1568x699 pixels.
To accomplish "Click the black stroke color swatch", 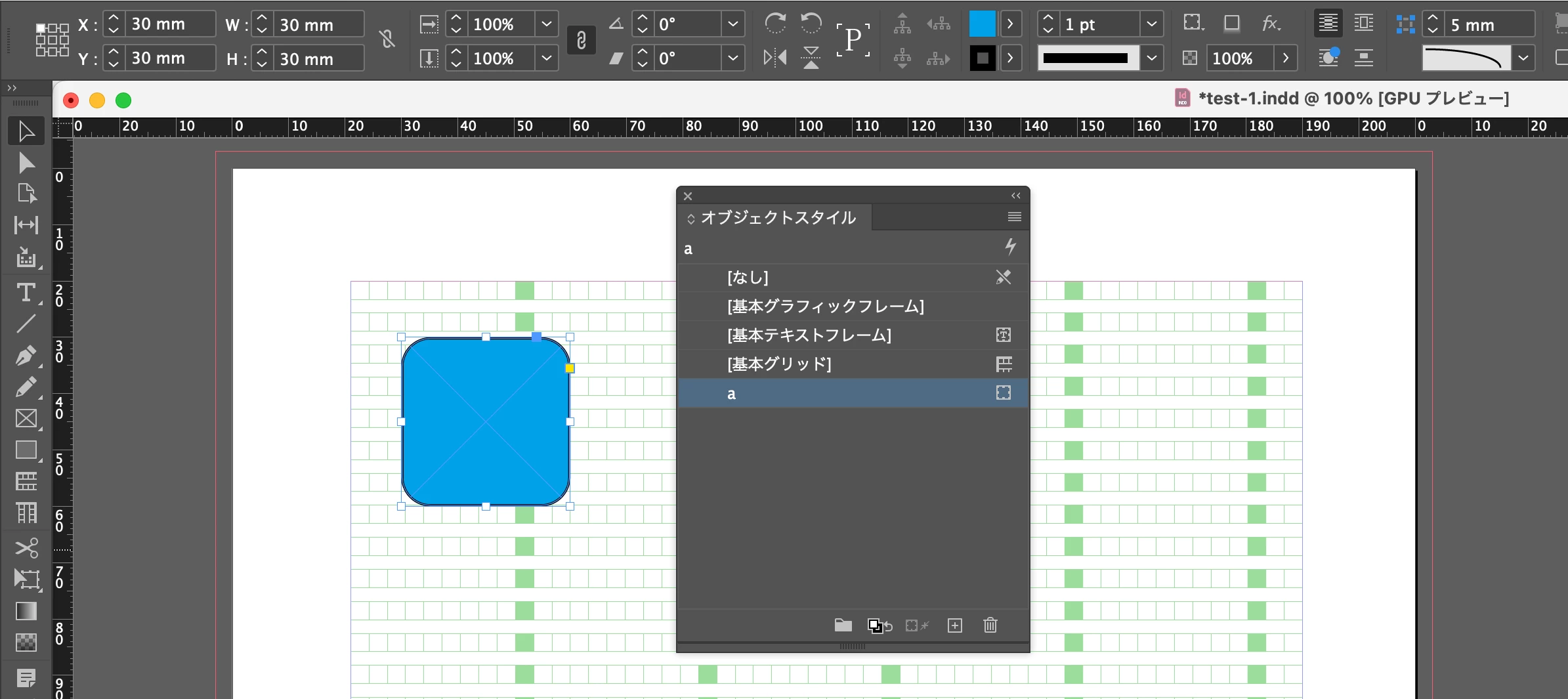I will tap(983, 58).
